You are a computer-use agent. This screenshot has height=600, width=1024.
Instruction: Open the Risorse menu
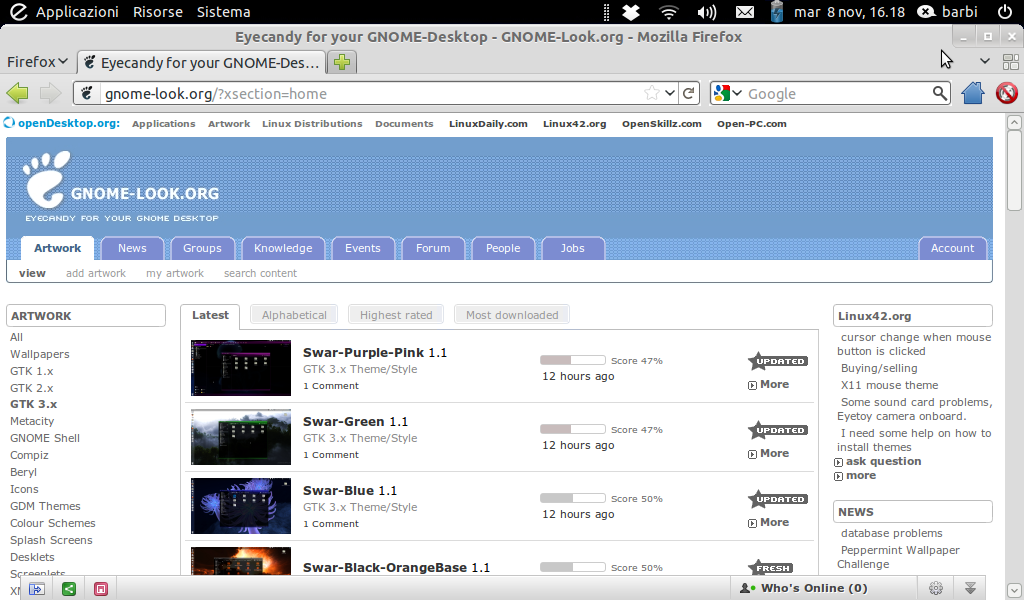click(x=157, y=12)
